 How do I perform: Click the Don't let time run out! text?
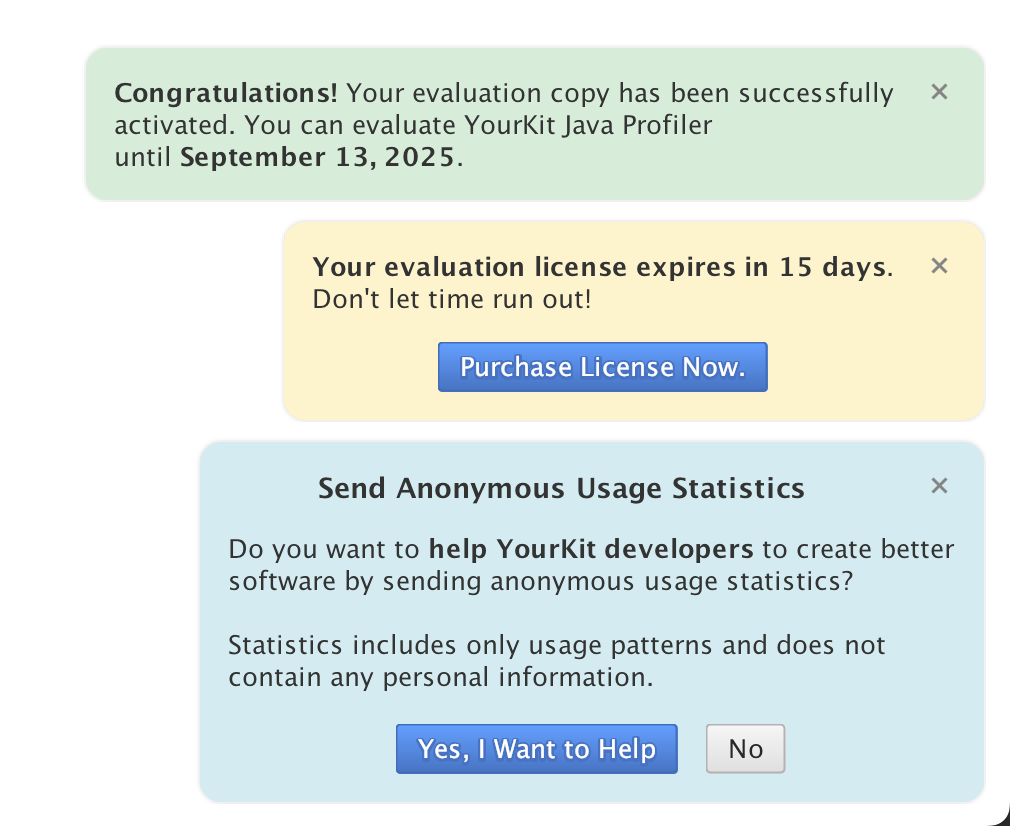pos(452,299)
